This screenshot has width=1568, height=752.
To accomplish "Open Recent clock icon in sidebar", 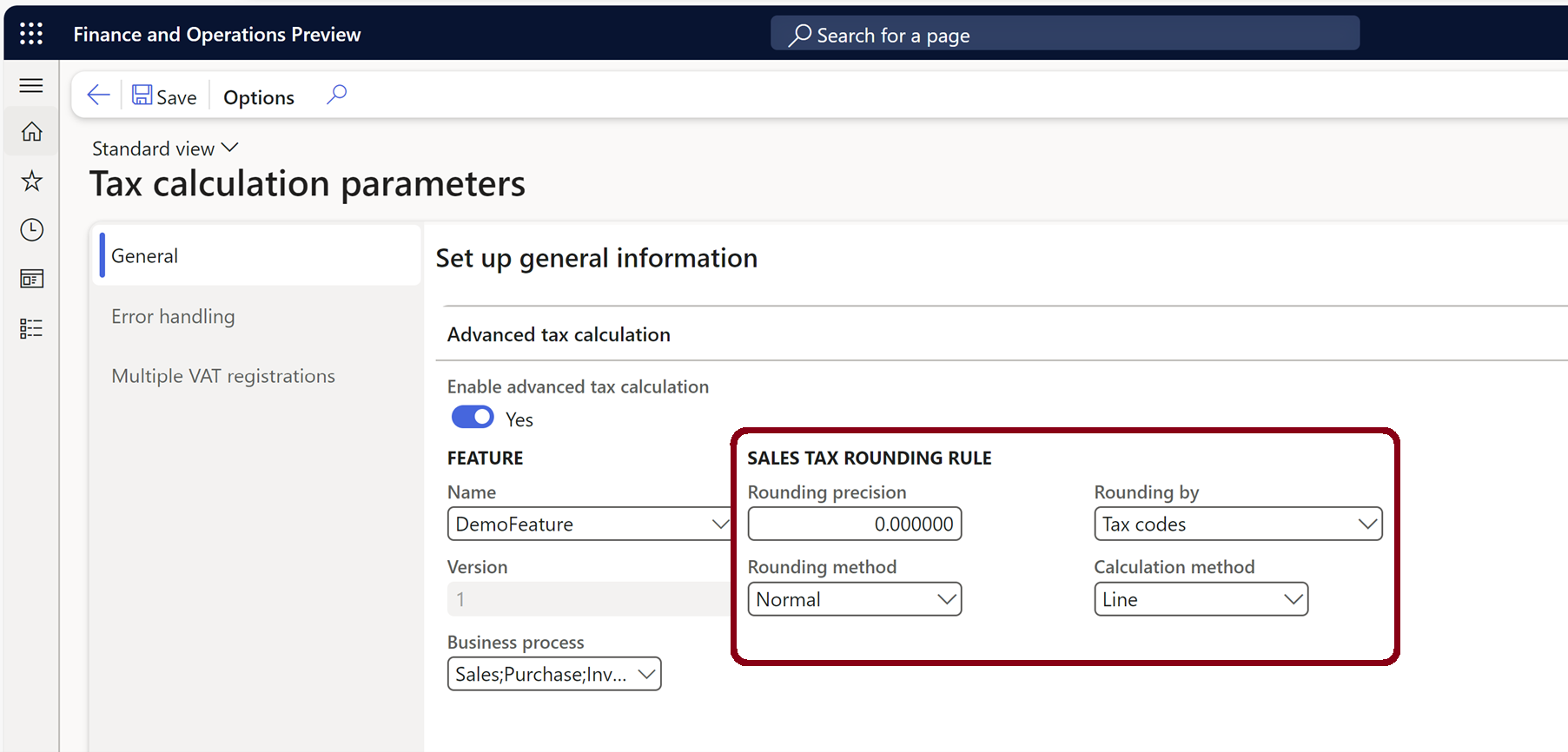I will (x=31, y=229).
